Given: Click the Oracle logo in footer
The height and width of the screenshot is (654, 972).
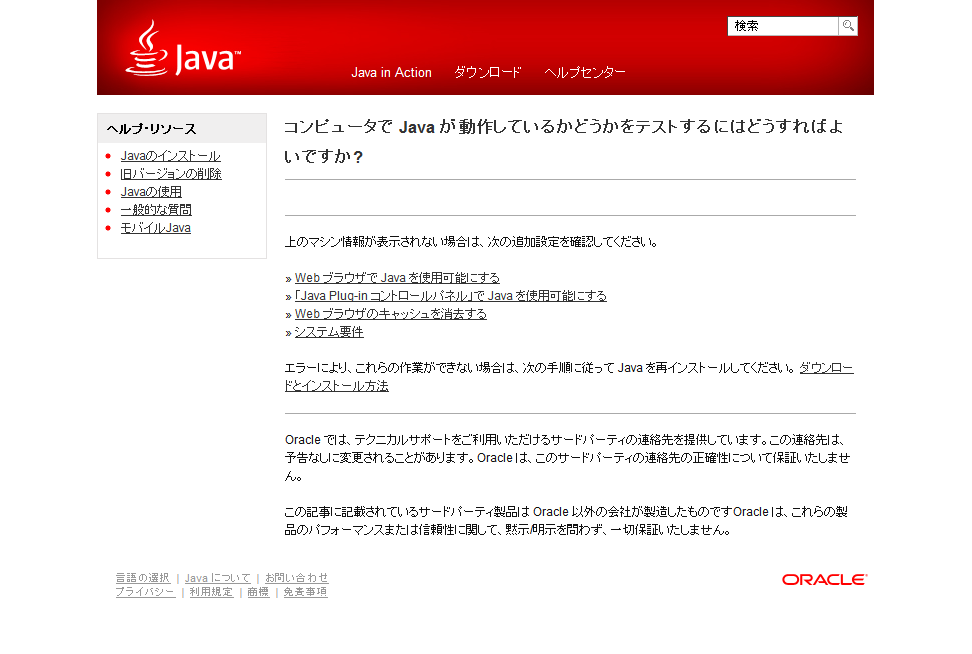Looking at the screenshot, I should (824, 580).
